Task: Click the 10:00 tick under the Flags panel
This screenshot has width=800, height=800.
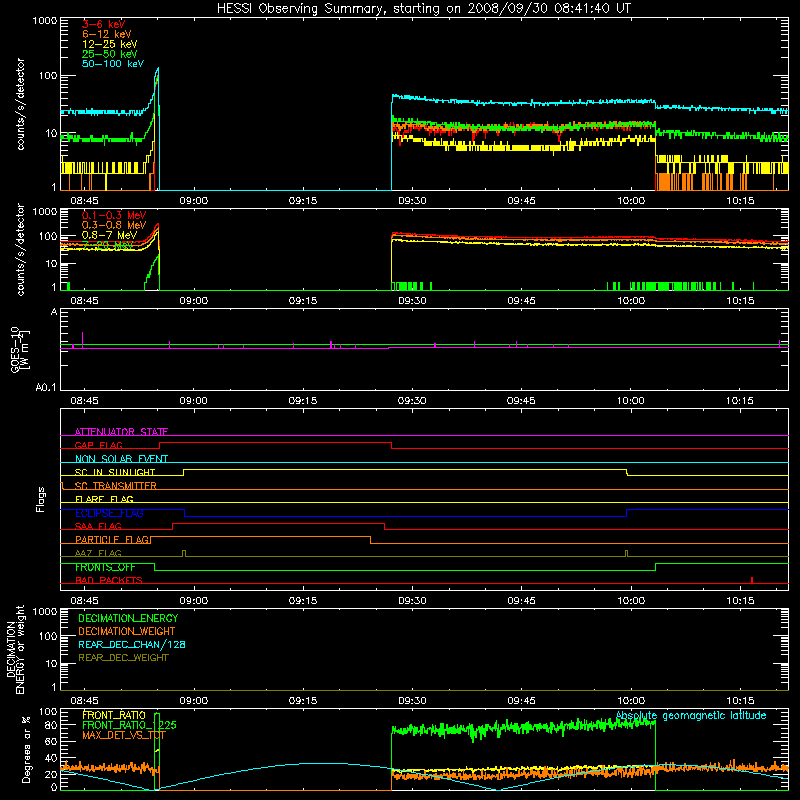Action: coord(631,601)
